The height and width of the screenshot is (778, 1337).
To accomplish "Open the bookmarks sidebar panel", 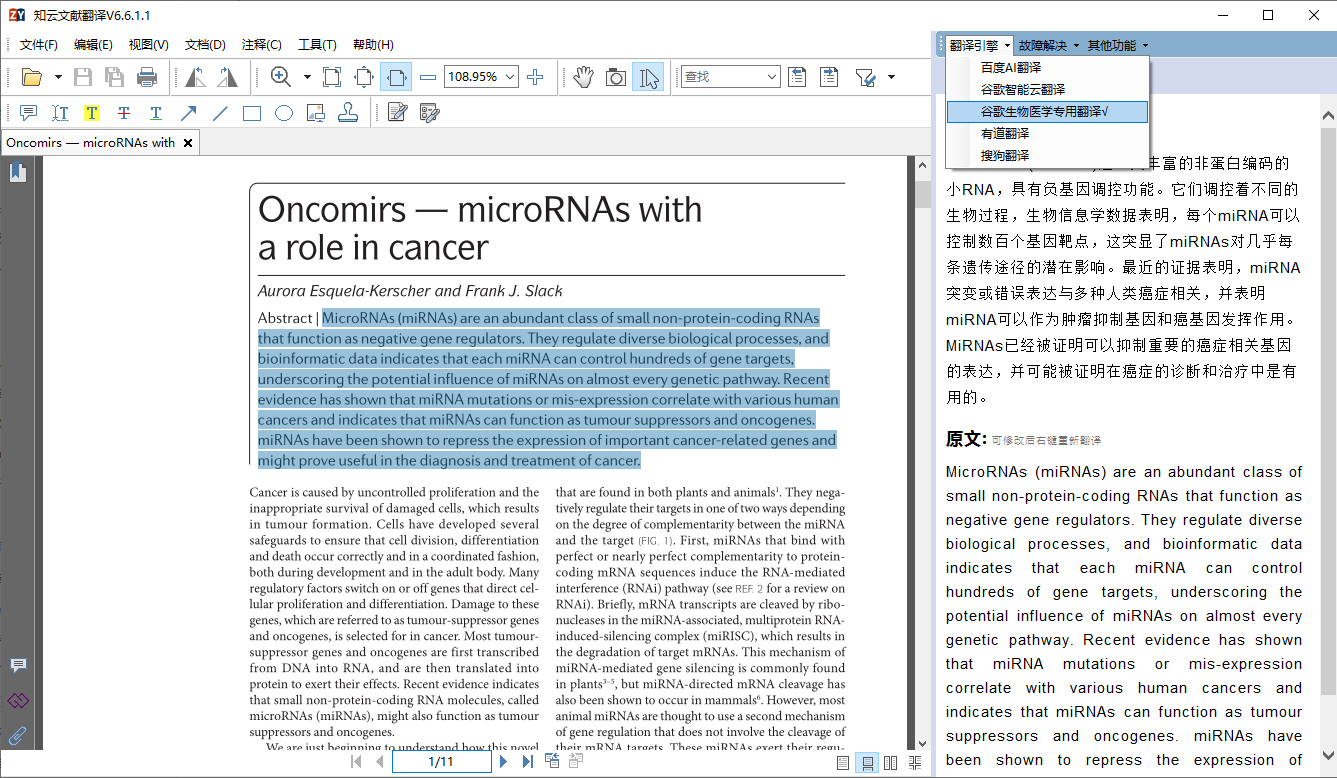I will tap(18, 173).
